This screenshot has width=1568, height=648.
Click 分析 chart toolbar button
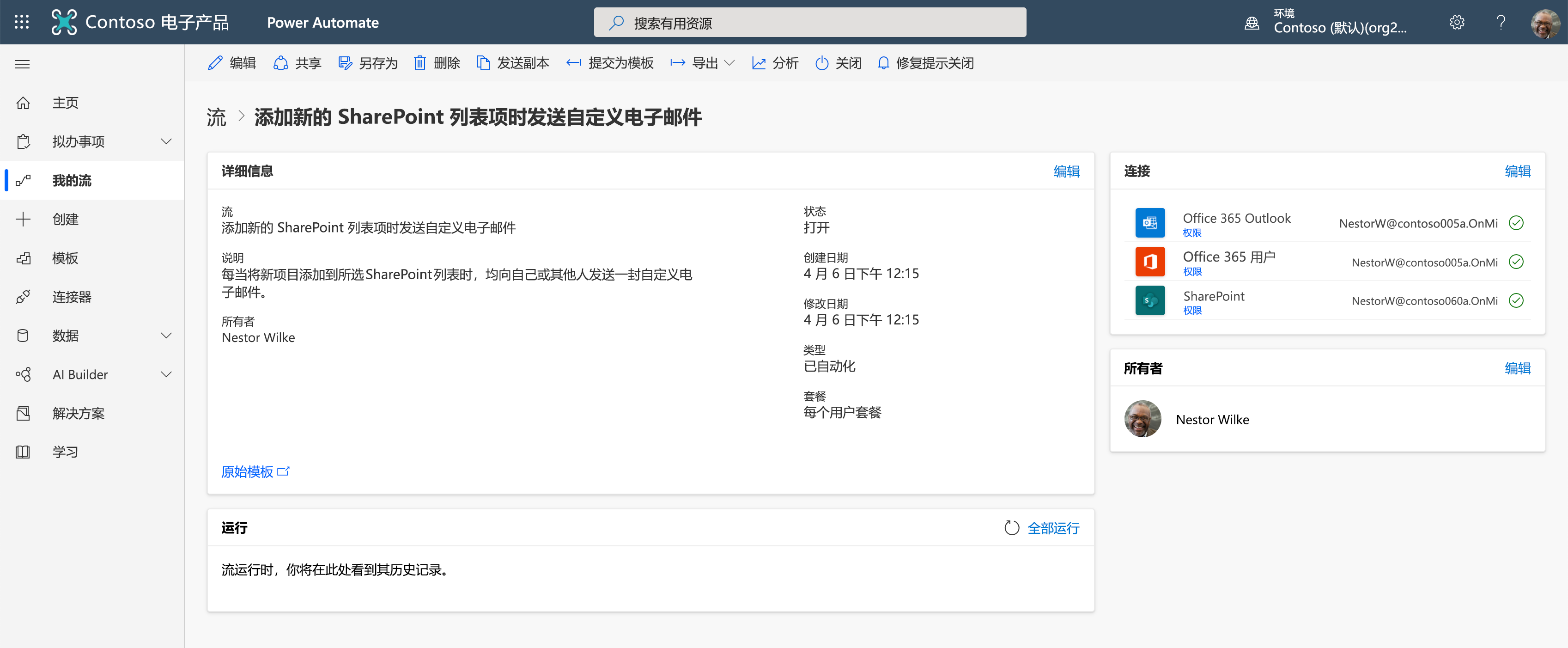[775, 63]
